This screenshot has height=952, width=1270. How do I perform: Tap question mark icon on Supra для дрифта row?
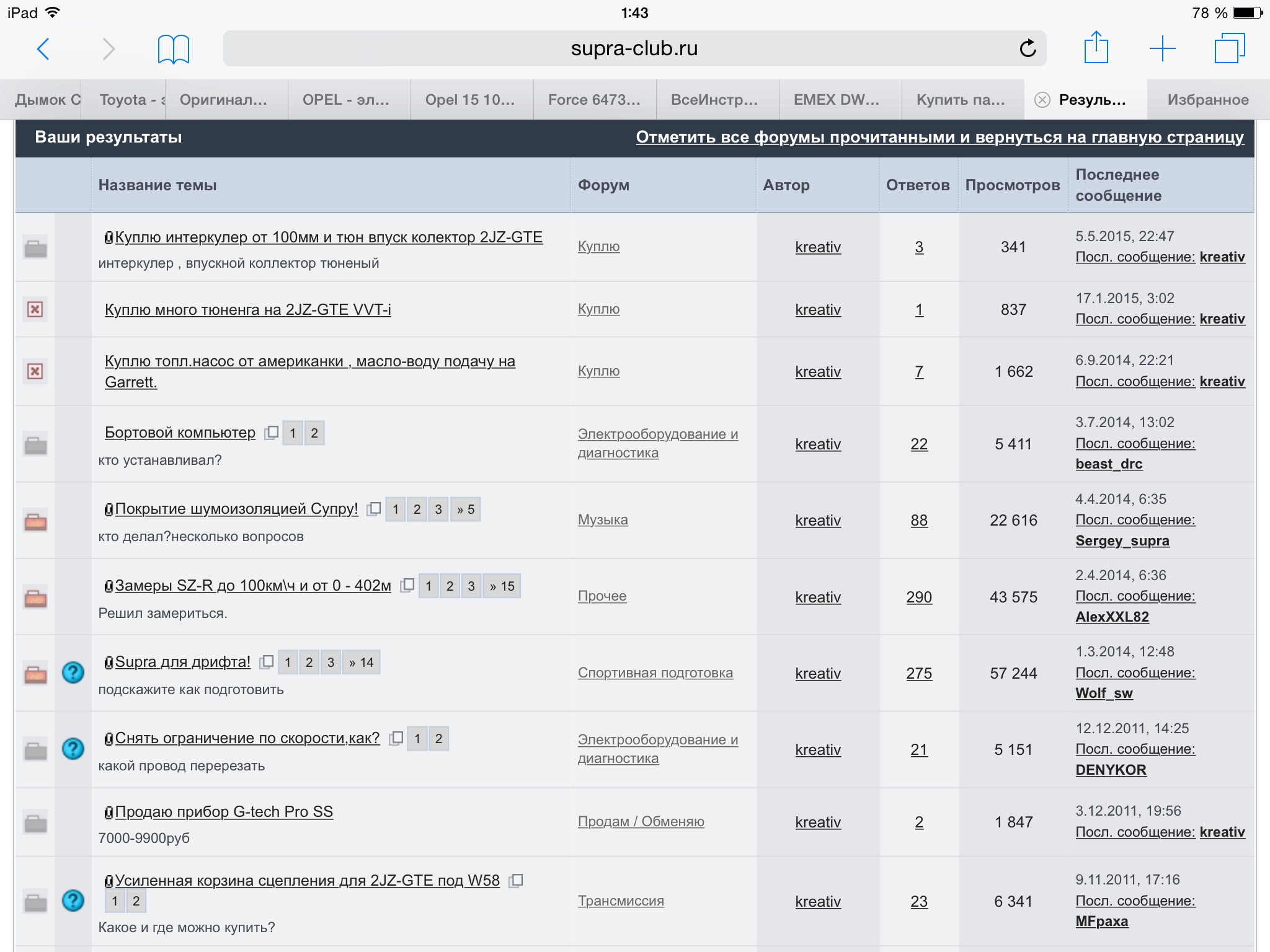(73, 672)
